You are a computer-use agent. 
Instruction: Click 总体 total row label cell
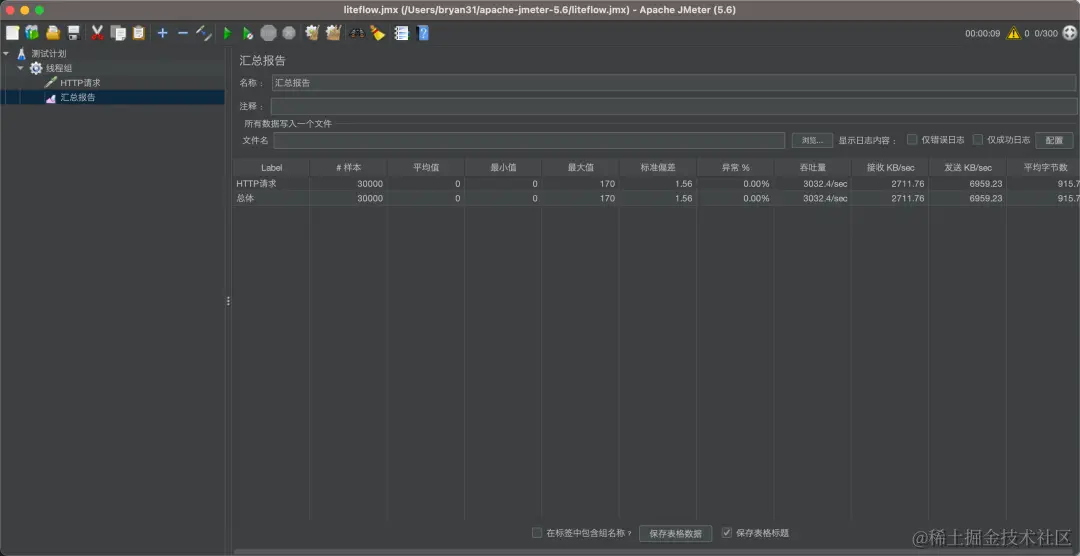coord(271,198)
